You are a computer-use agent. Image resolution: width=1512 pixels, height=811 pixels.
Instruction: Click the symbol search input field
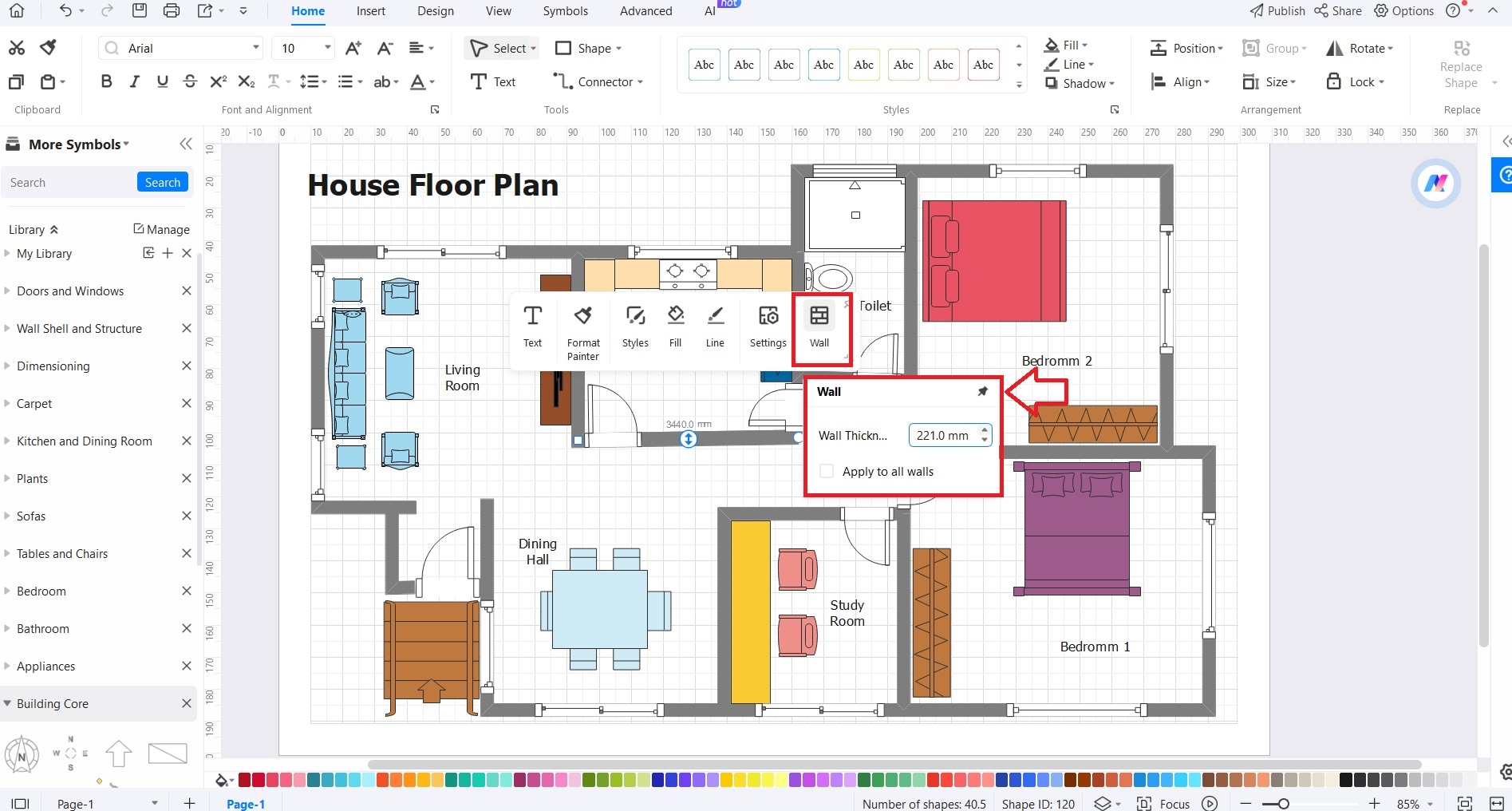pyautogui.click(x=70, y=182)
